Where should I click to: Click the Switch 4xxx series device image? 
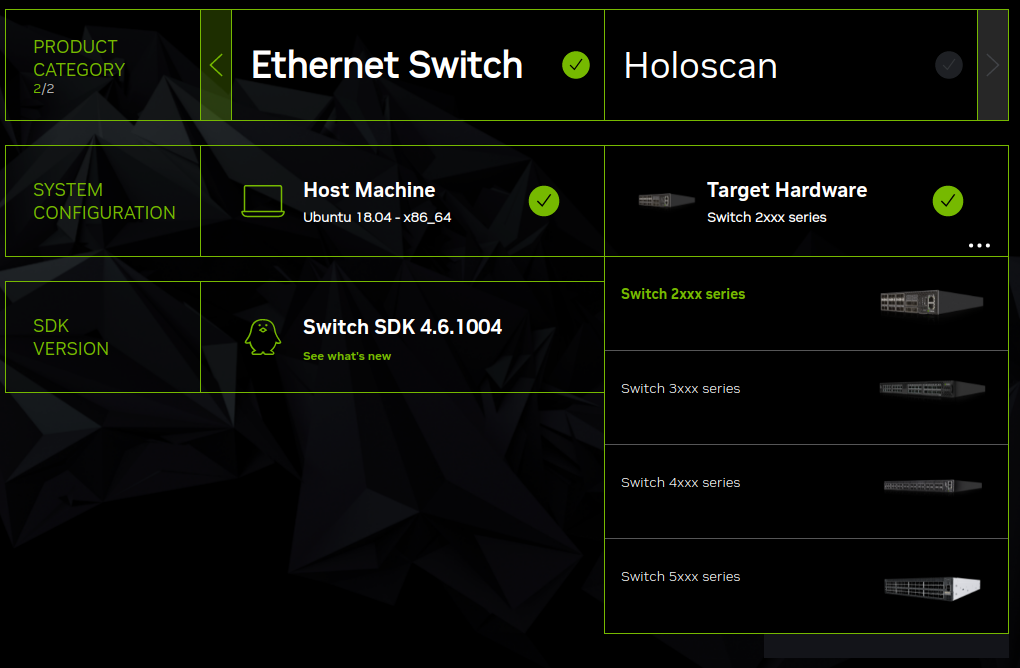[932, 485]
